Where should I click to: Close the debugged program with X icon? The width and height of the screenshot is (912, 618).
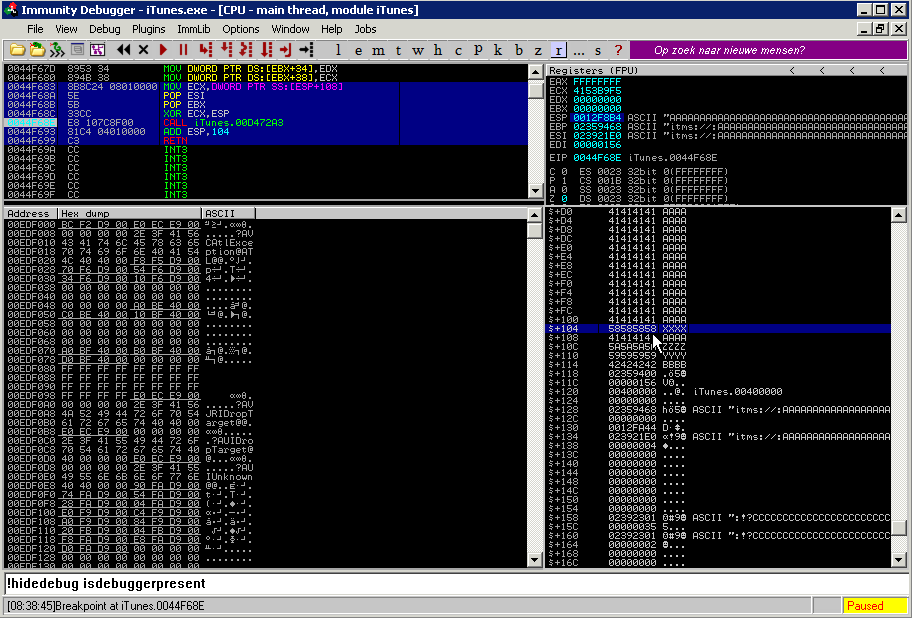coord(143,50)
